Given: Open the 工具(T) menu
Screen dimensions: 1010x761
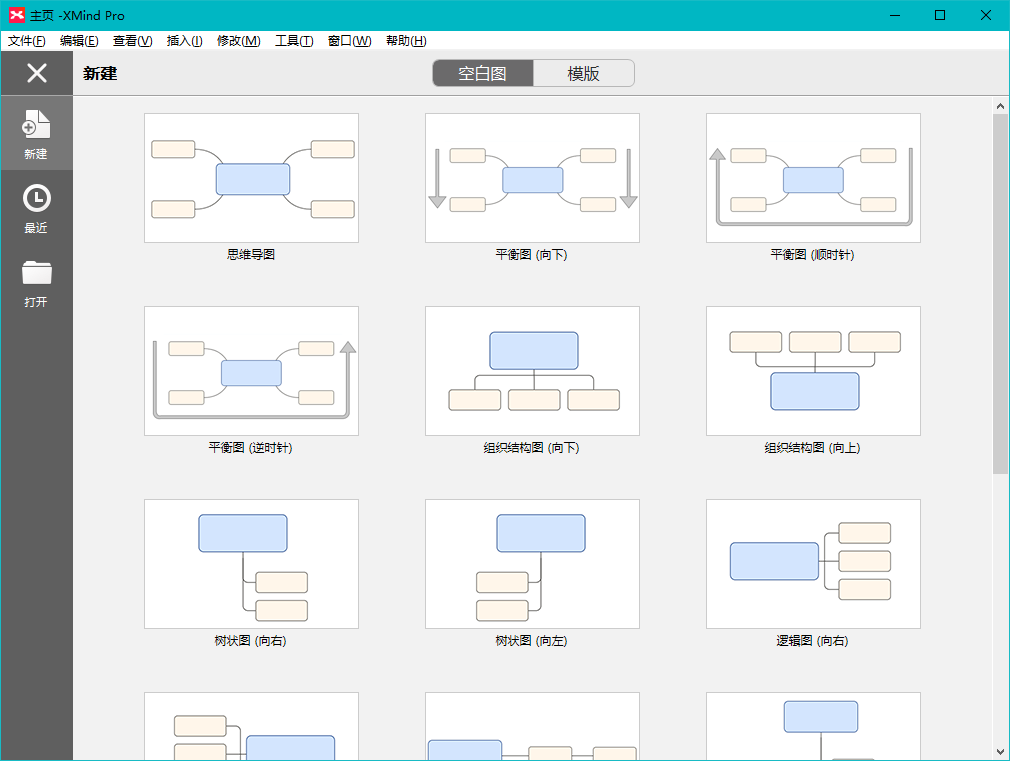Looking at the screenshot, I should pyautogui.click(x=294, y=41).
